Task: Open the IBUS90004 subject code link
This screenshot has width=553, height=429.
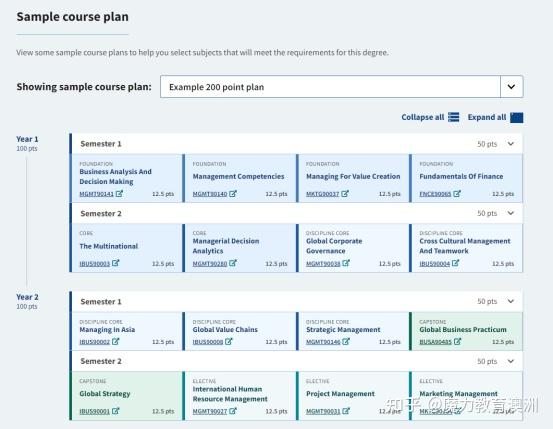Action: pos(434,264)
